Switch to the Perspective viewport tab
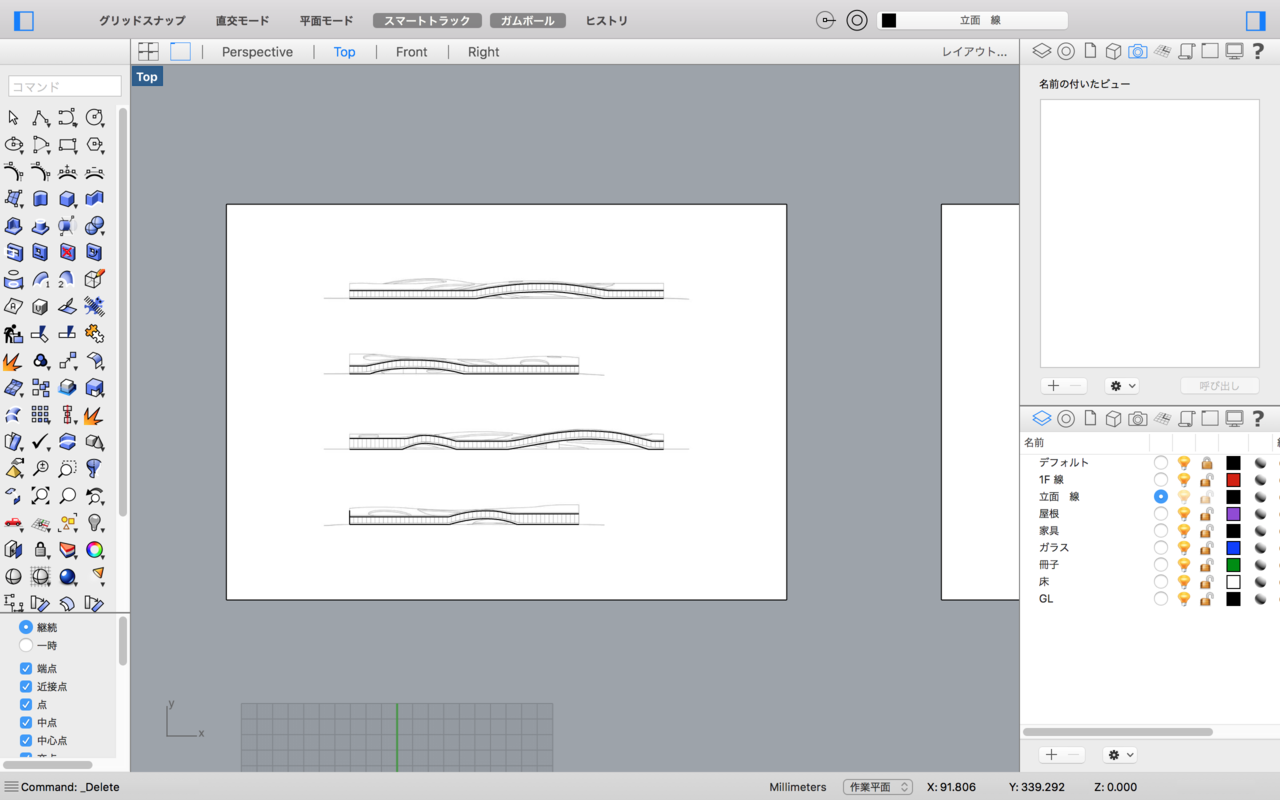 tap(257, 52)
